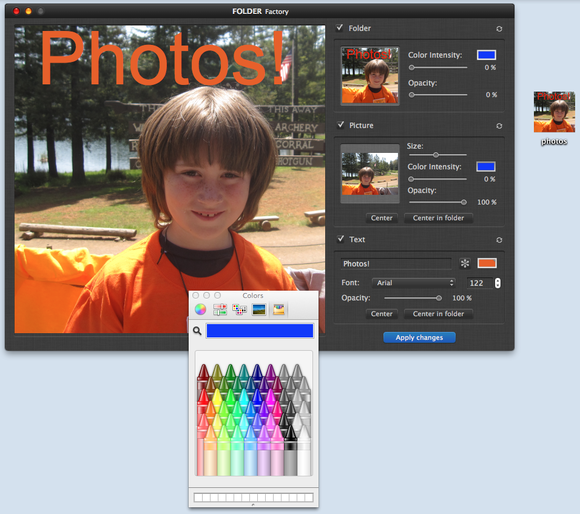Click Center in folder in Picture section
The width and height of the screenshot is (580, 514).
click(x=438, y=218)
